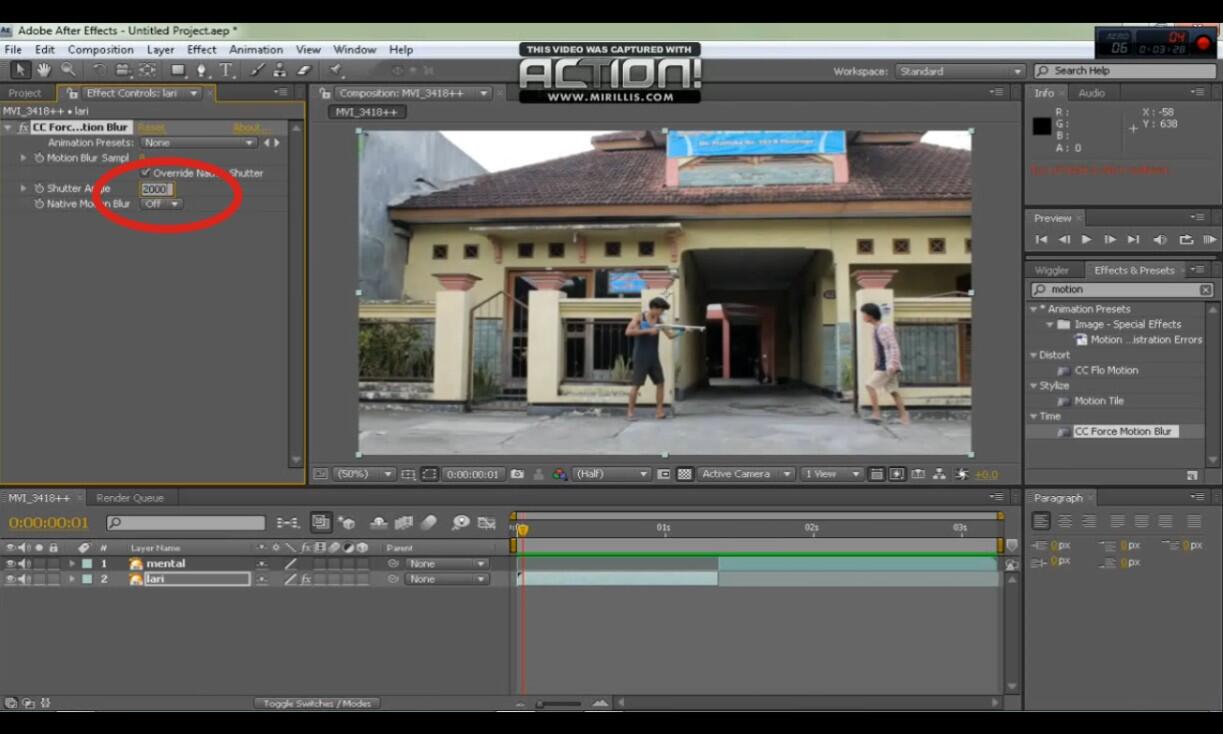Toggle Draft 3D in timeline
This screenshot has height=734, width=1223.
346,522
